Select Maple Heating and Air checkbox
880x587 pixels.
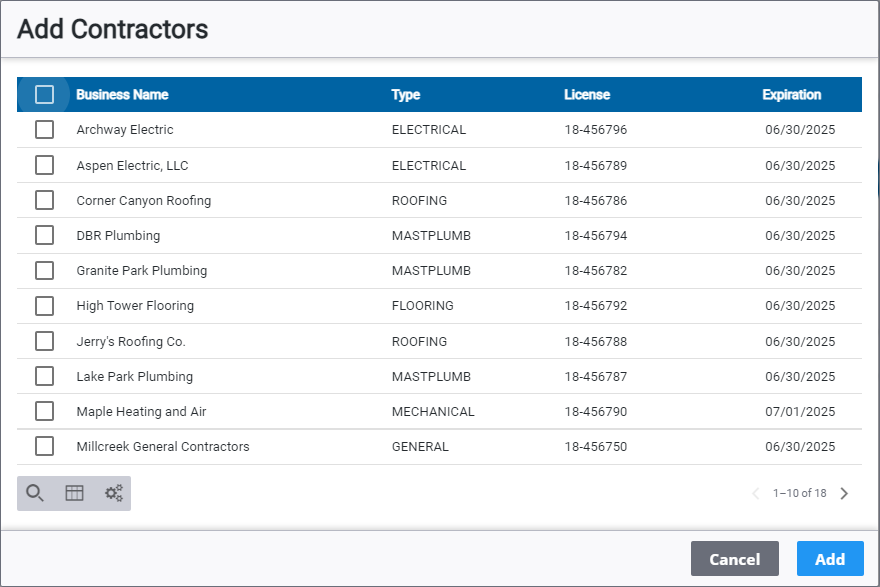tap(44, 411)
